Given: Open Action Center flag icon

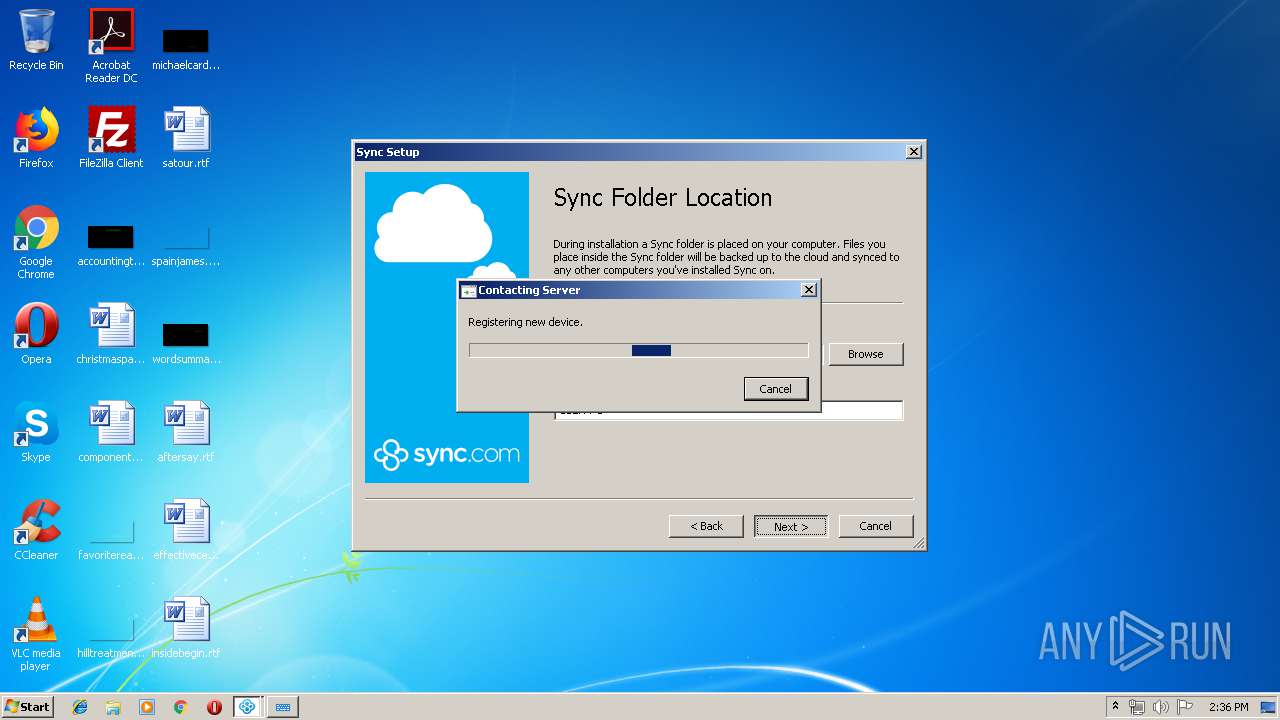Looking at the screenshot, I should (x=1185, y=707).
